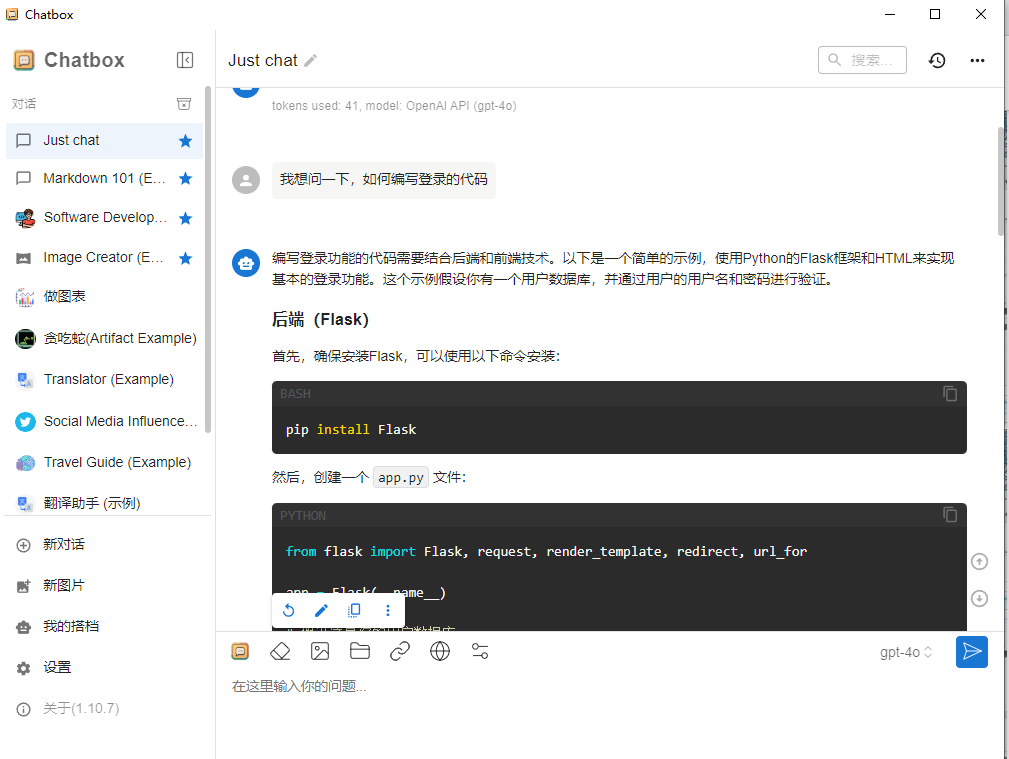Open the Social Media Influencer conversation
This screenshot has width=1009, height=759.
pos(104,421)
